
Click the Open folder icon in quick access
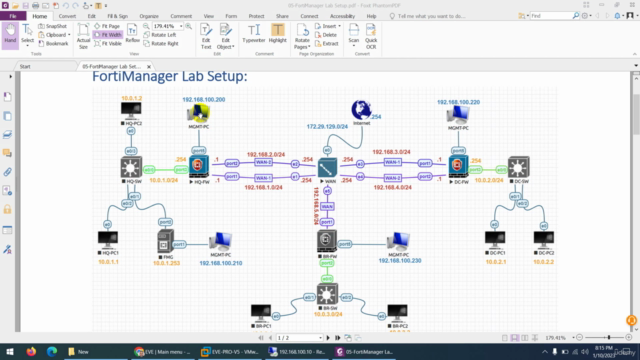coord(15,5)
